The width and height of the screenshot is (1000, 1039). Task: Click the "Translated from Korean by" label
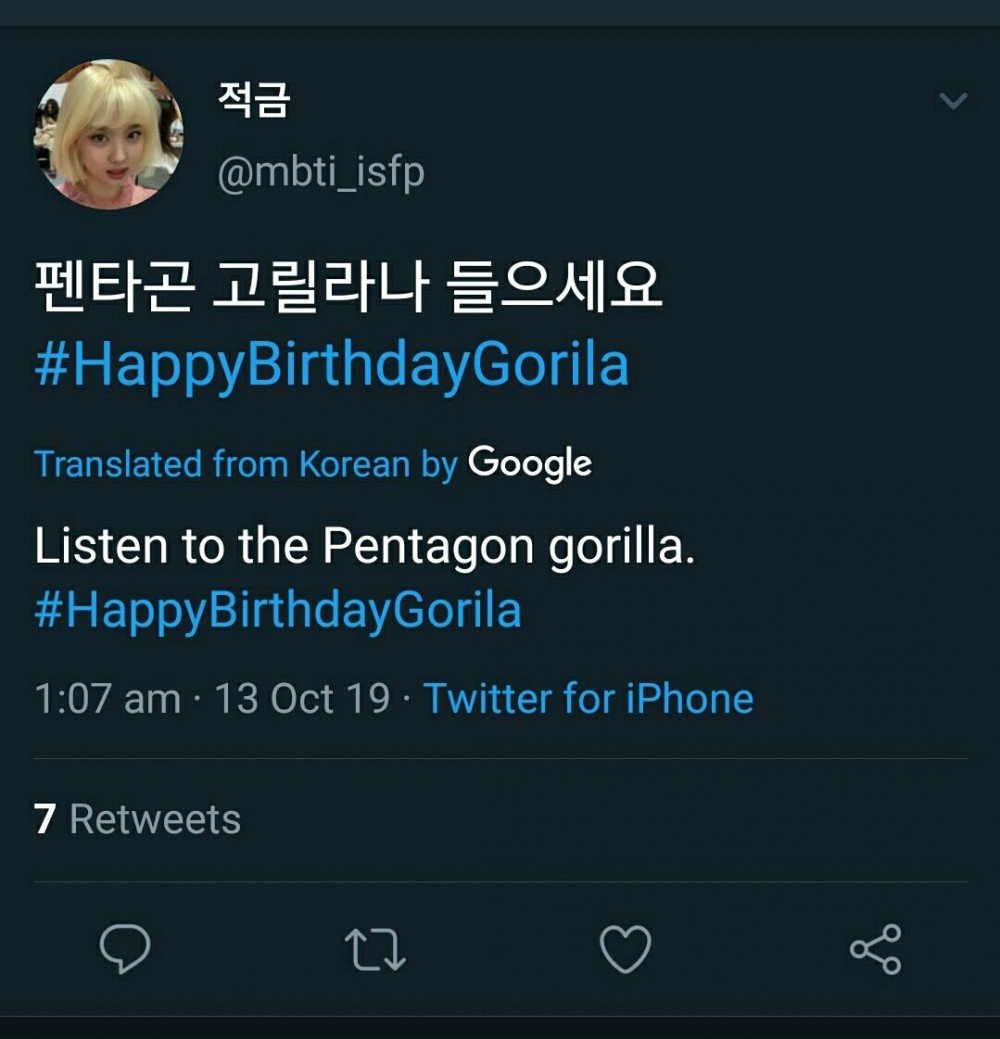tap(246, 464)
